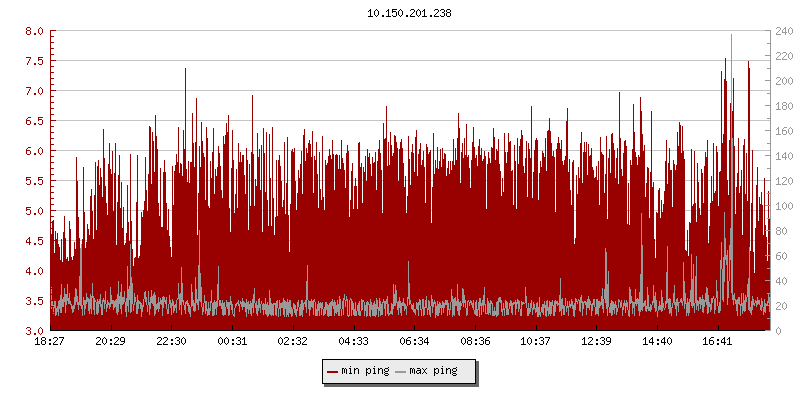Click the 14:40 time marker

[x=657, y=342]
